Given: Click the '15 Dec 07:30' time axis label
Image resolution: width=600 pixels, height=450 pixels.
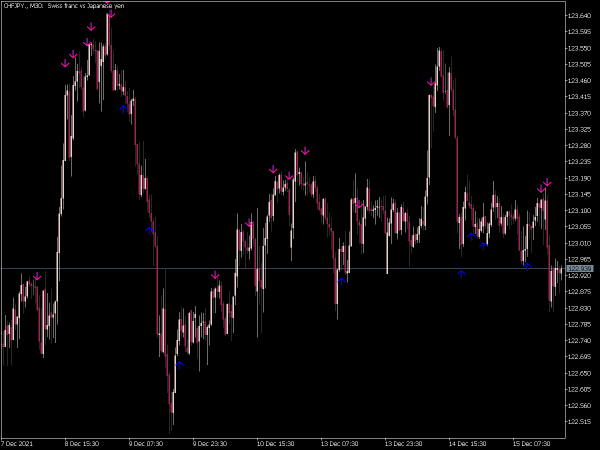Looking at the screenshot, I should [531, 443].
